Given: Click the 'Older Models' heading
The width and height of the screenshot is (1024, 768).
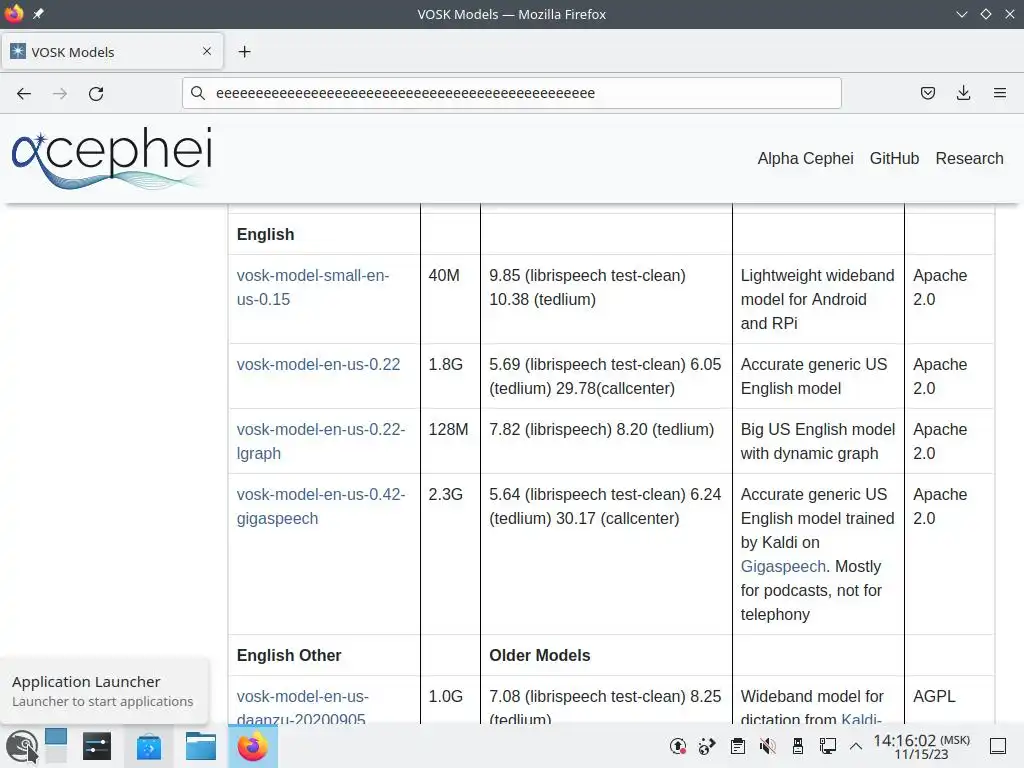Looking at the screenshot, I should [x=539, y=655].
